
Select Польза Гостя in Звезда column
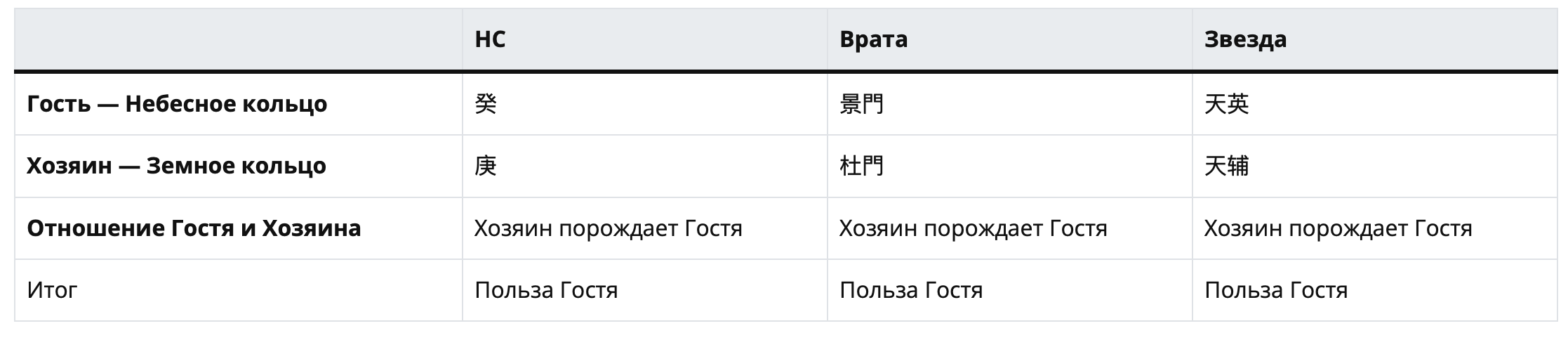point(1276,290)
